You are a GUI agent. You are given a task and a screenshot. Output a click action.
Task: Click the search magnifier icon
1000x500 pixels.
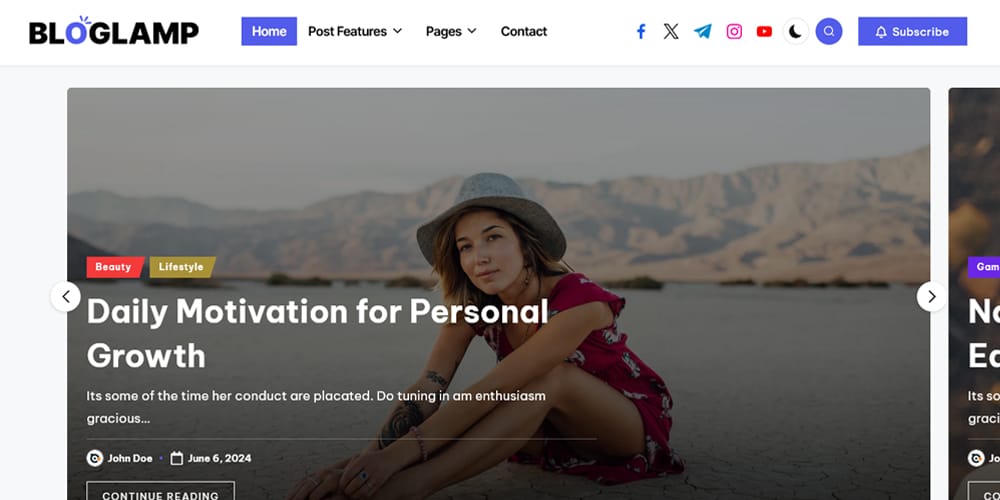[828, 31]
